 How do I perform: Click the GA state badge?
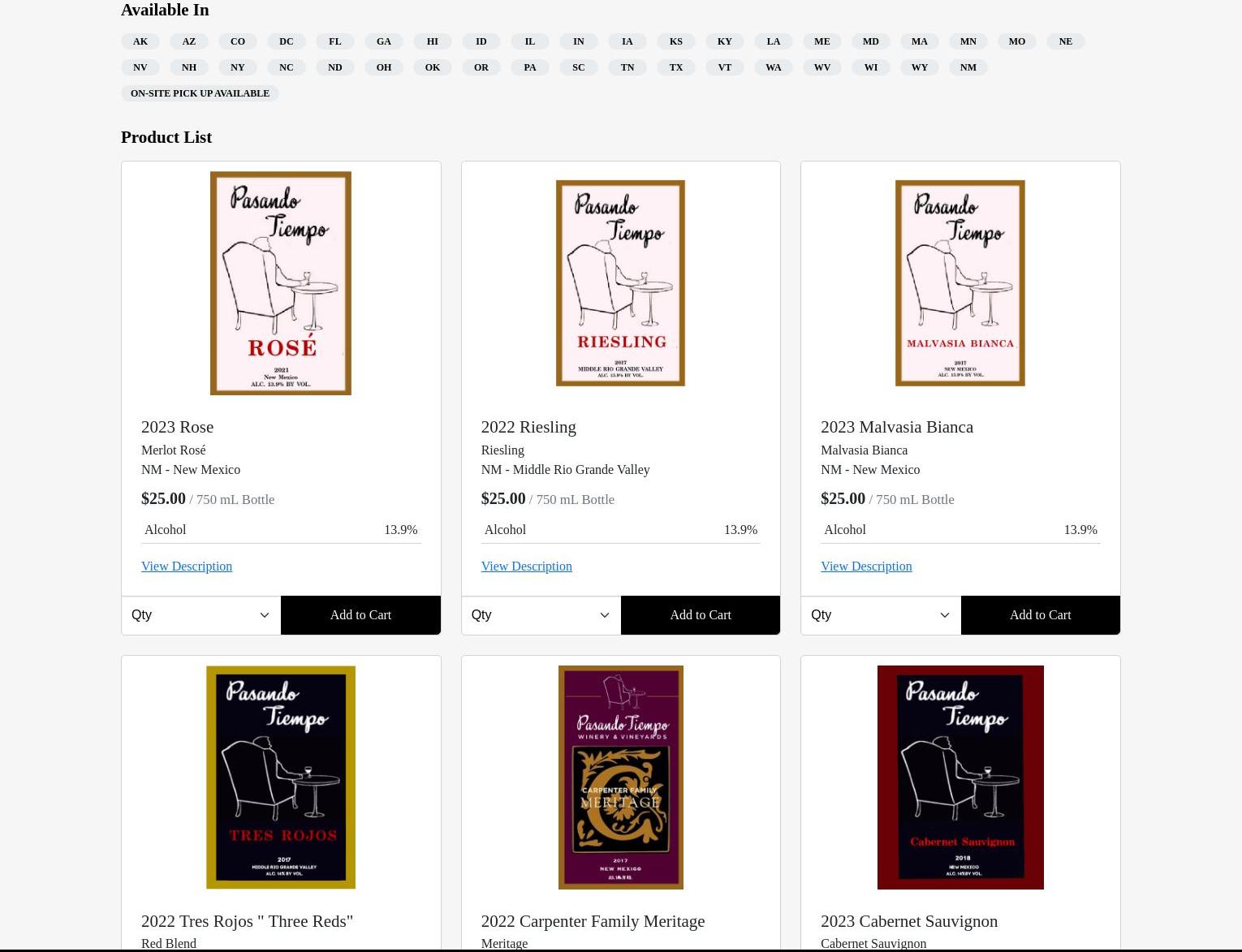point(384,41)
